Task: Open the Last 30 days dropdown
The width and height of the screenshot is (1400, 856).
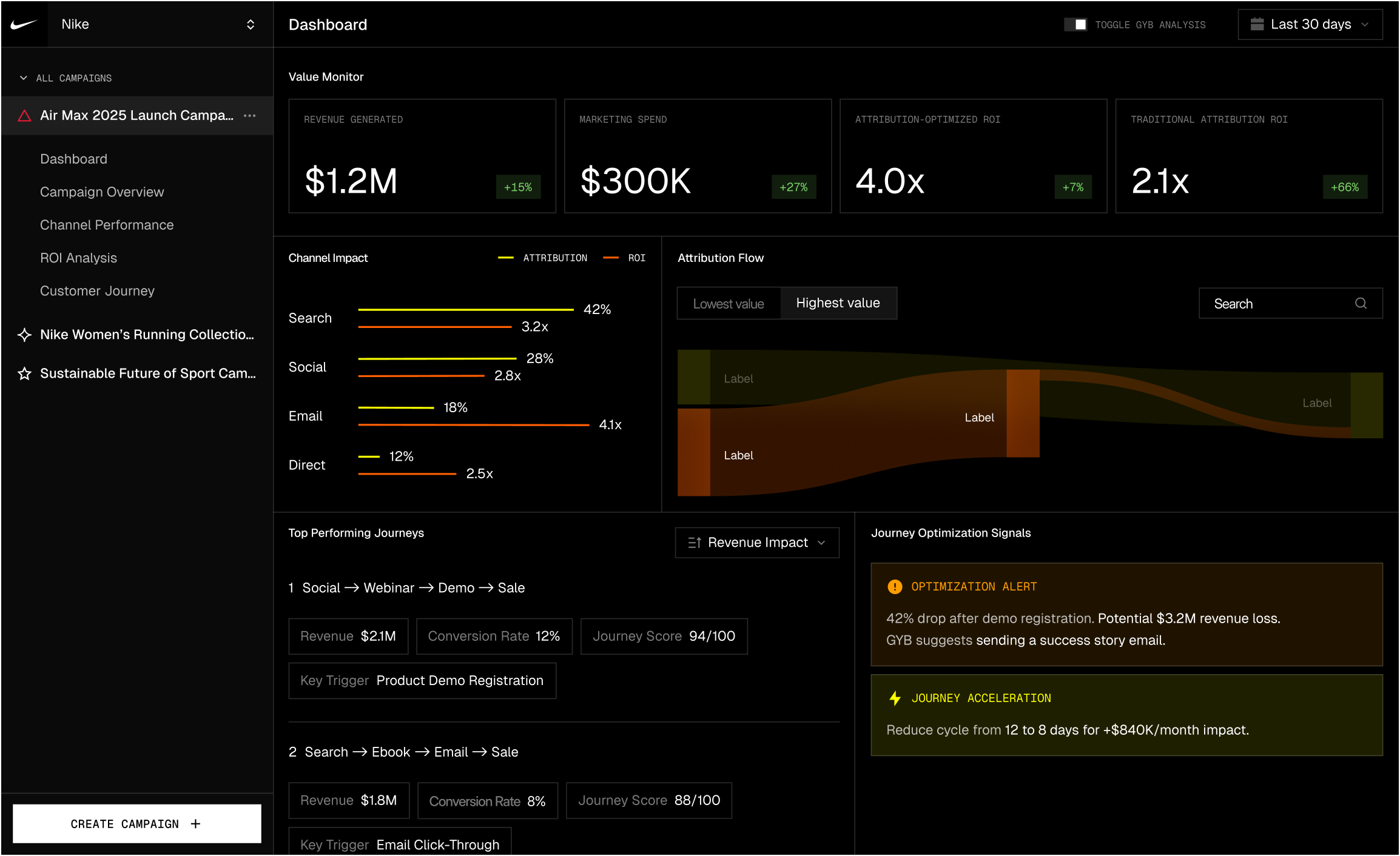Action: pyautogui.click(x=1310, y=24)
